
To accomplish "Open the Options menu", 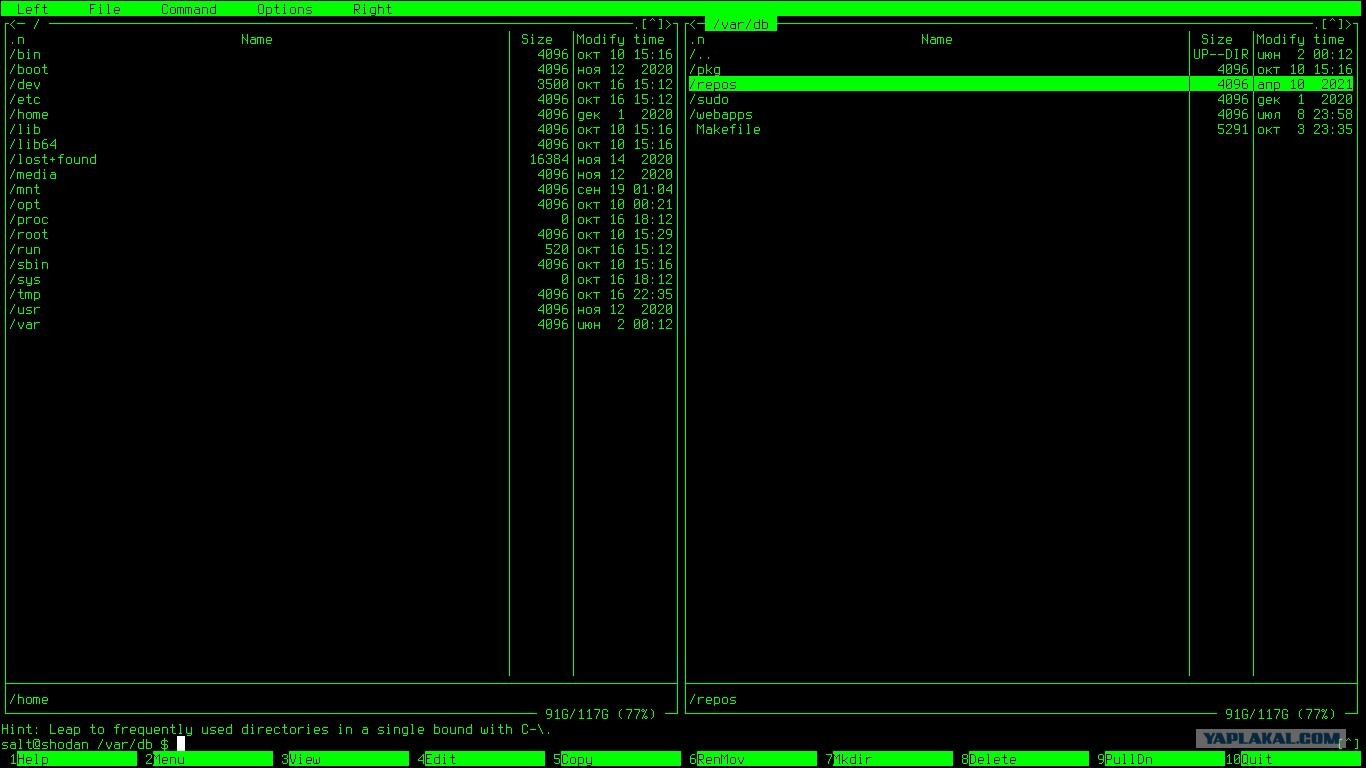I will (284, 9).
